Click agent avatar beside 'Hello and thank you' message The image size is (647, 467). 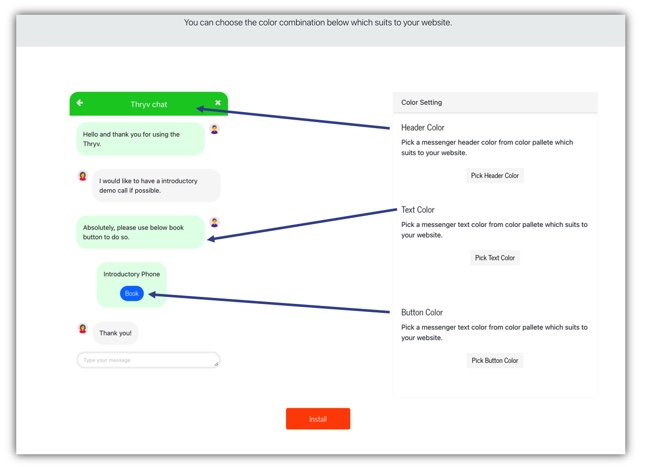(215, 129)
